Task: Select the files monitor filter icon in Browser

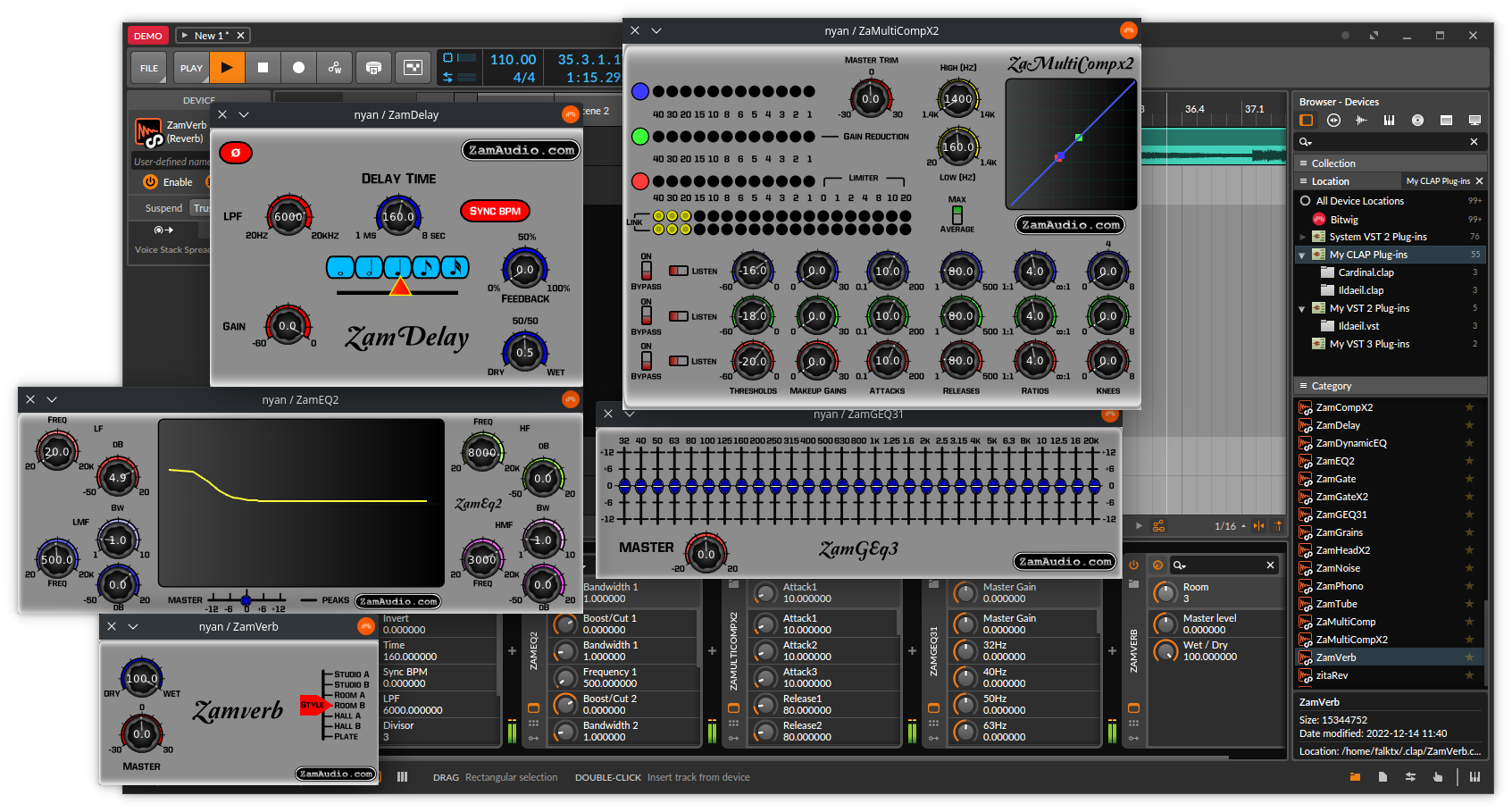Action: (1474, 120)
